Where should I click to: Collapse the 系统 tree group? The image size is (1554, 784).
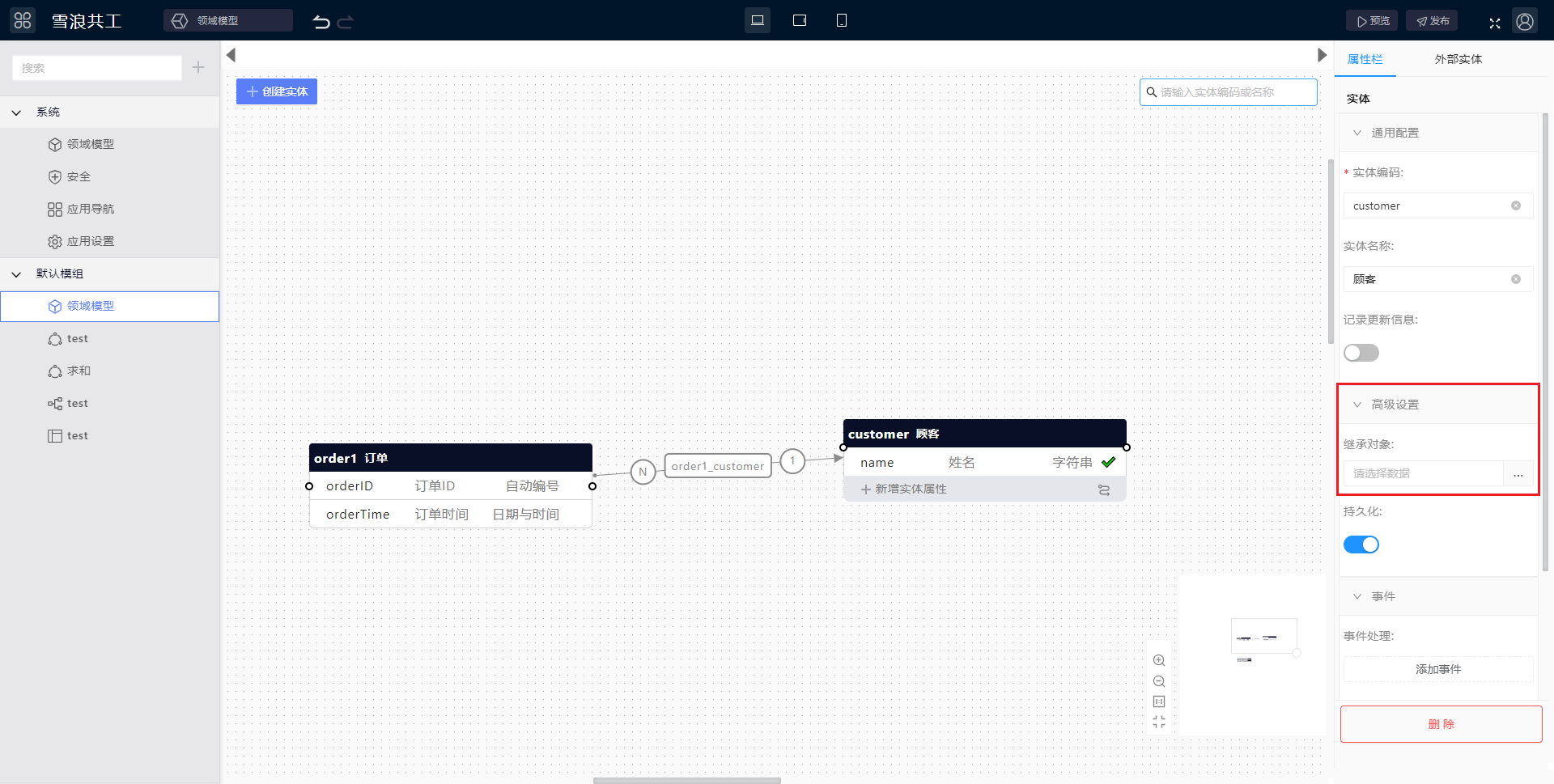[x=16, y=112]
